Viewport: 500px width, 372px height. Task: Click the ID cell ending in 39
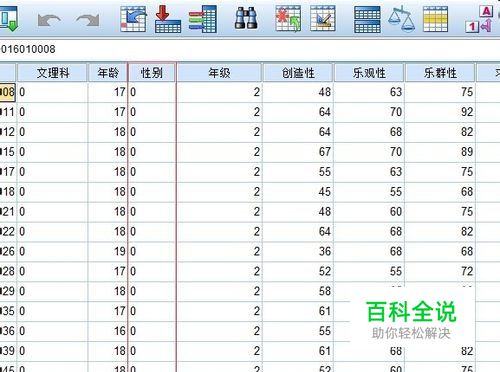8,351
